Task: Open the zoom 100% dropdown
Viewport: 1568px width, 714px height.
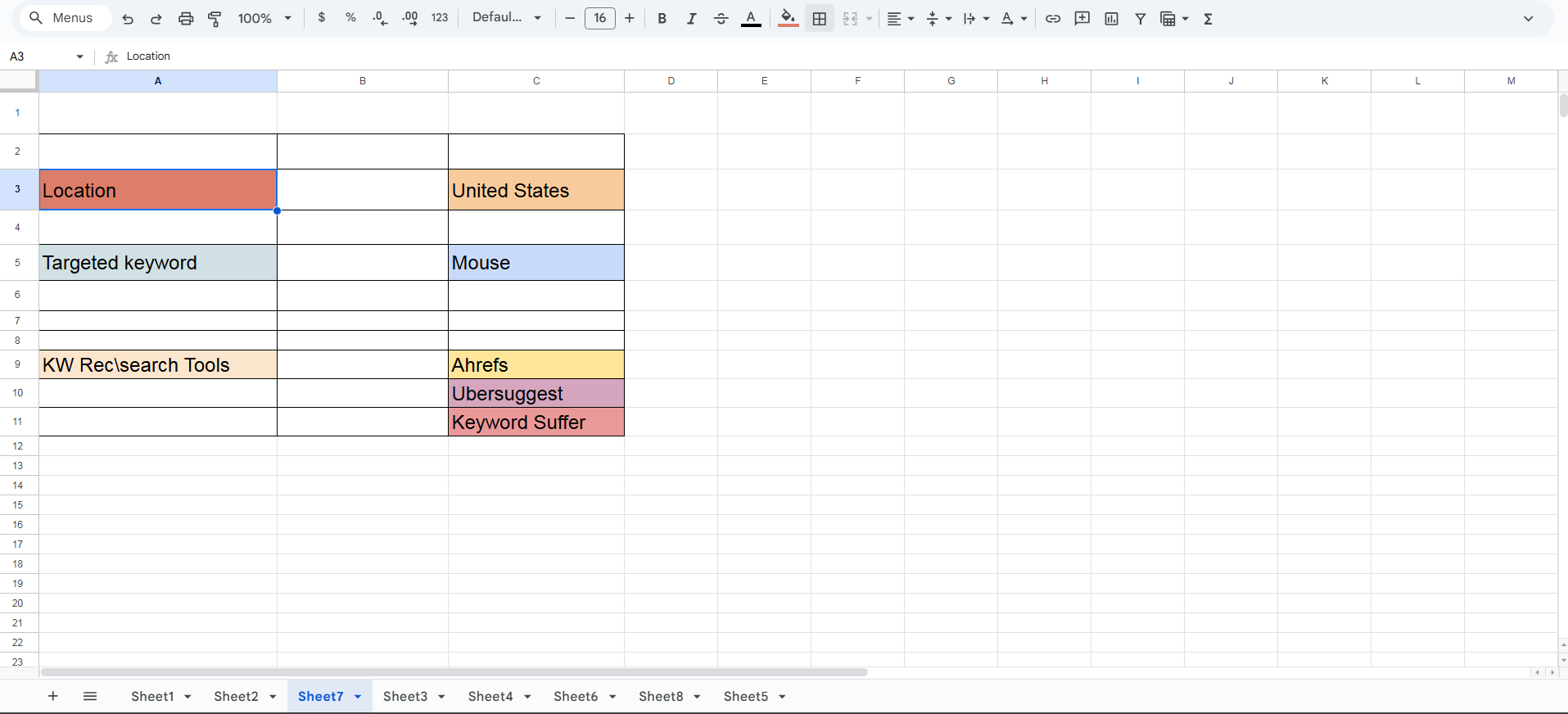Action: tap(264, 18)
